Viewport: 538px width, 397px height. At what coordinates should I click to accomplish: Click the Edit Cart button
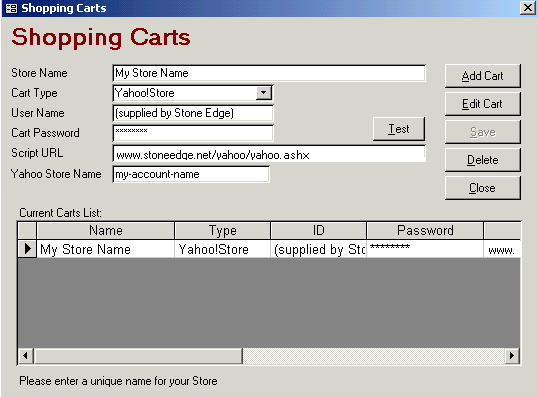pos(482,104)
